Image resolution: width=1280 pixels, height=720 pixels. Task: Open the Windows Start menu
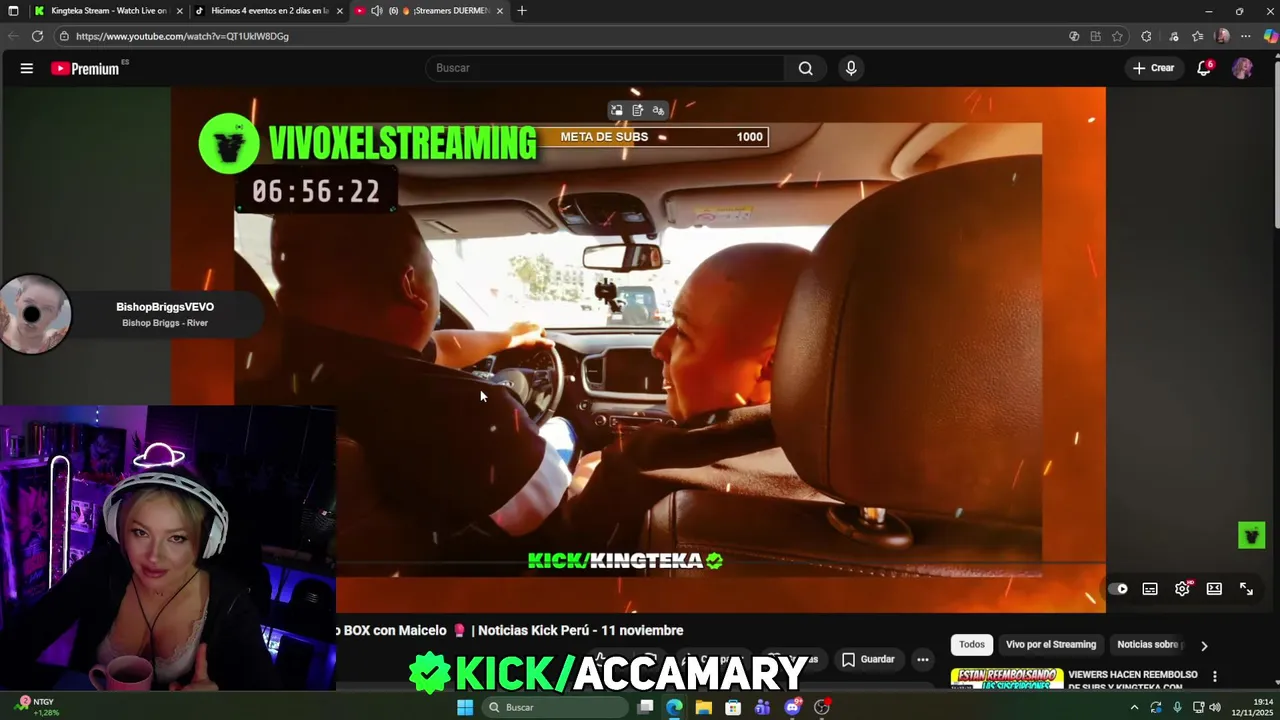465,707
